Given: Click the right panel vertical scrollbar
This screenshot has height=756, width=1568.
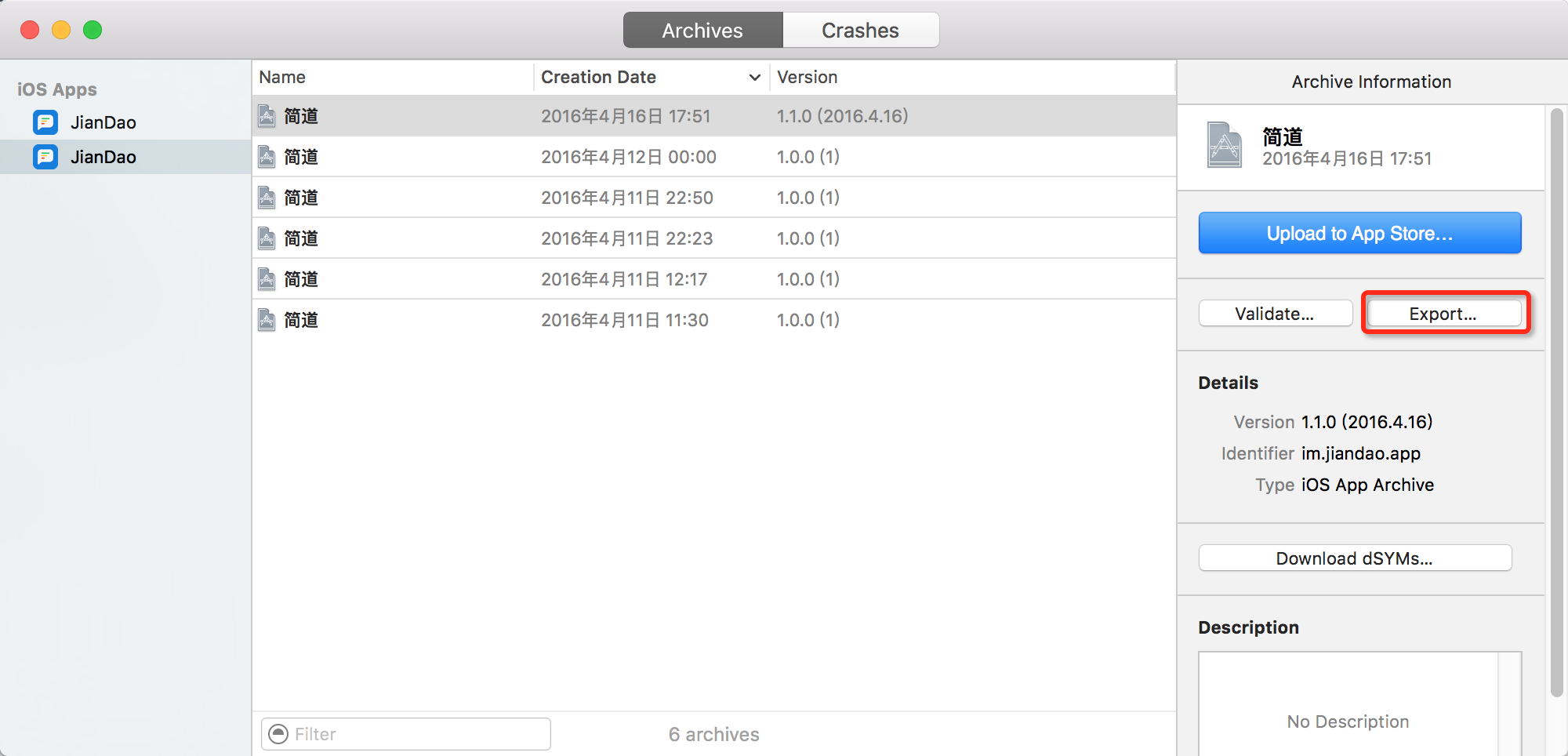Looking at the screenshot, I should click(x=1557, y=402).
